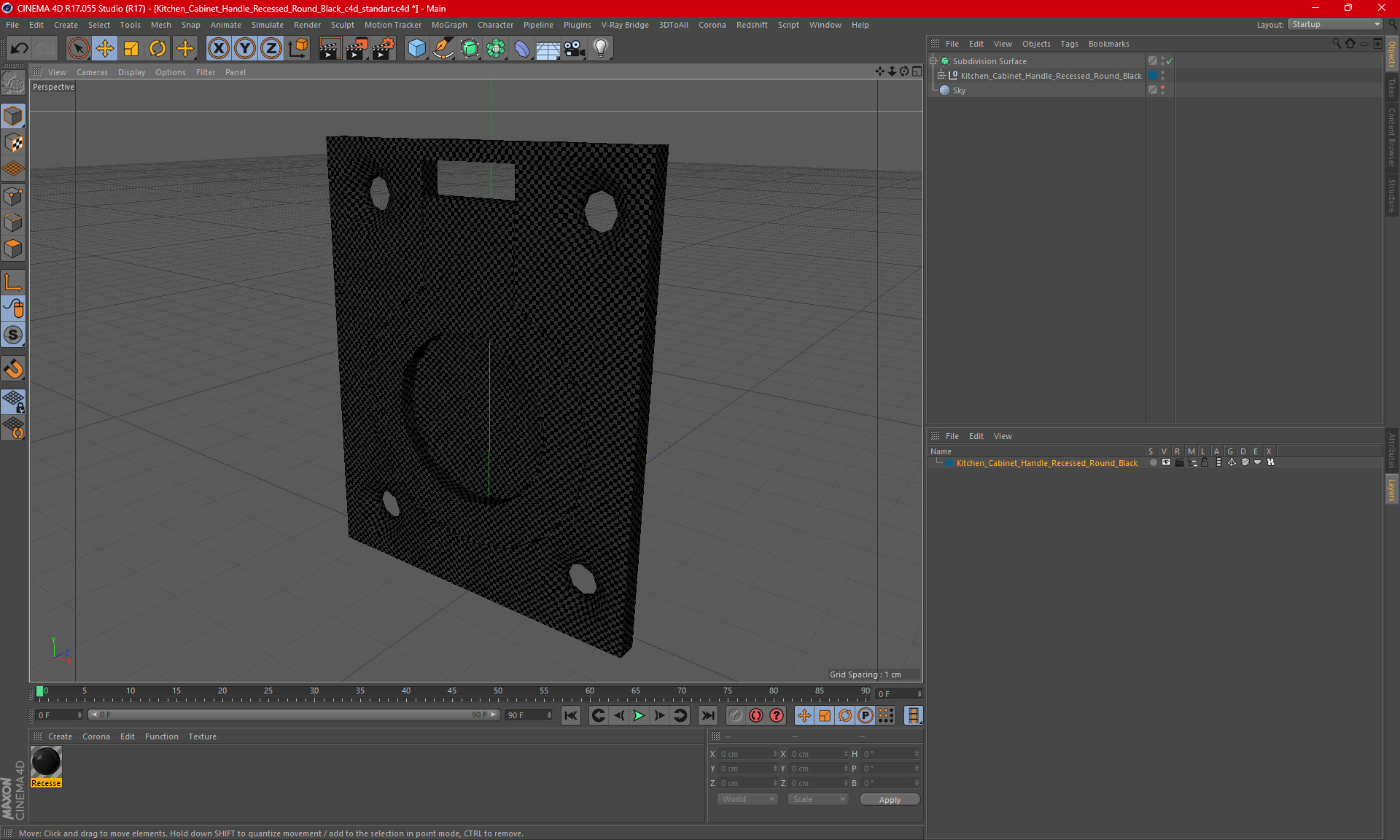
Task: Open viewport Cameras menu
Action: tap(92, 72)
